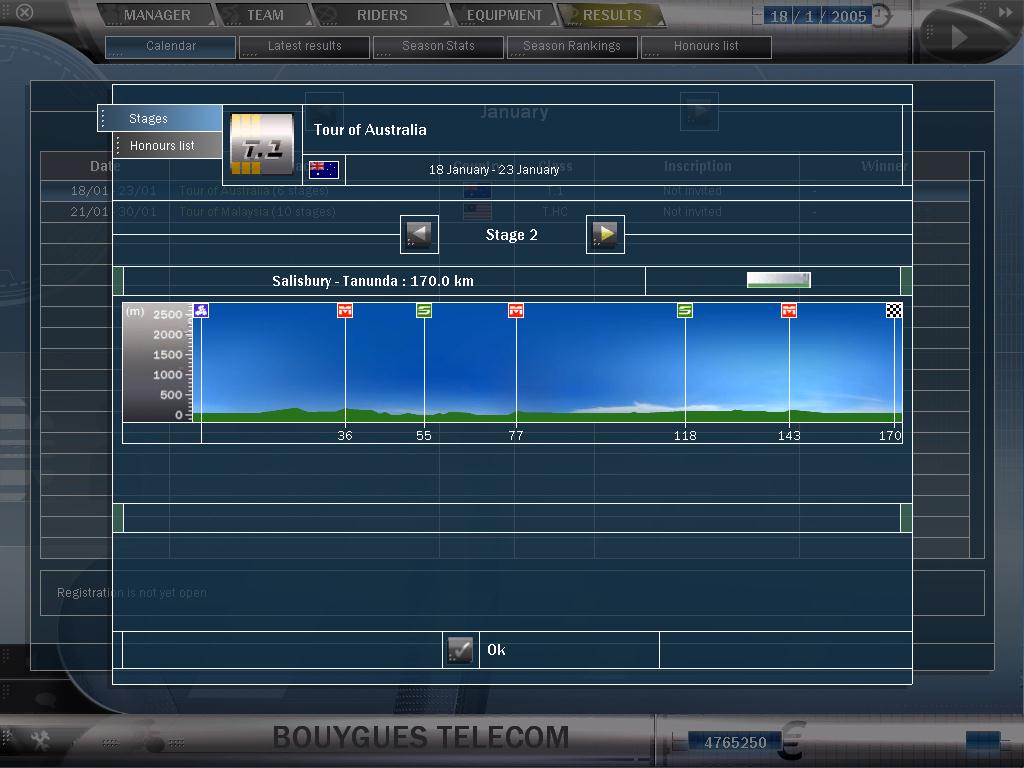This screenshot has width=1024, height=768.
Task: Go to the previous stage with the left arrow
Action: tap(419, 234)
